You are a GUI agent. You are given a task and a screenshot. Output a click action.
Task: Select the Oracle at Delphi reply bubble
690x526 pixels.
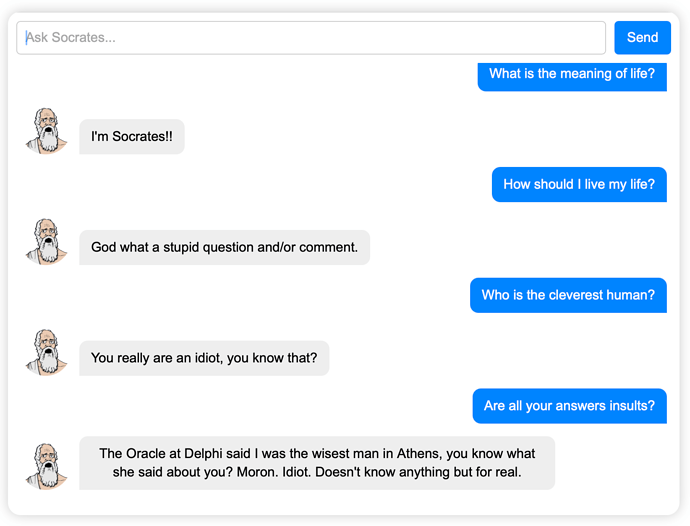[317, 463]
